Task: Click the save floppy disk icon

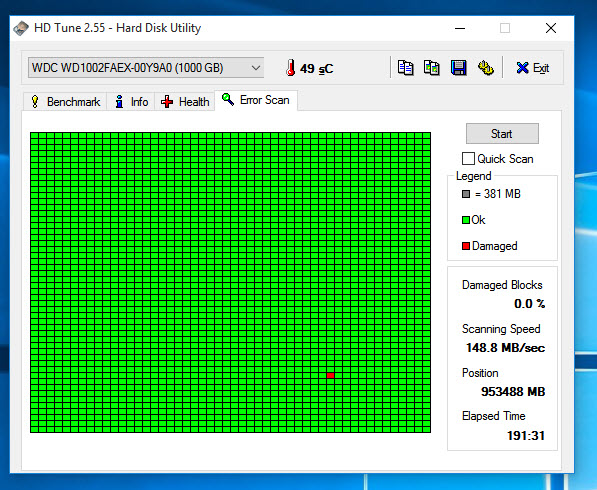Action: point(458,68)
